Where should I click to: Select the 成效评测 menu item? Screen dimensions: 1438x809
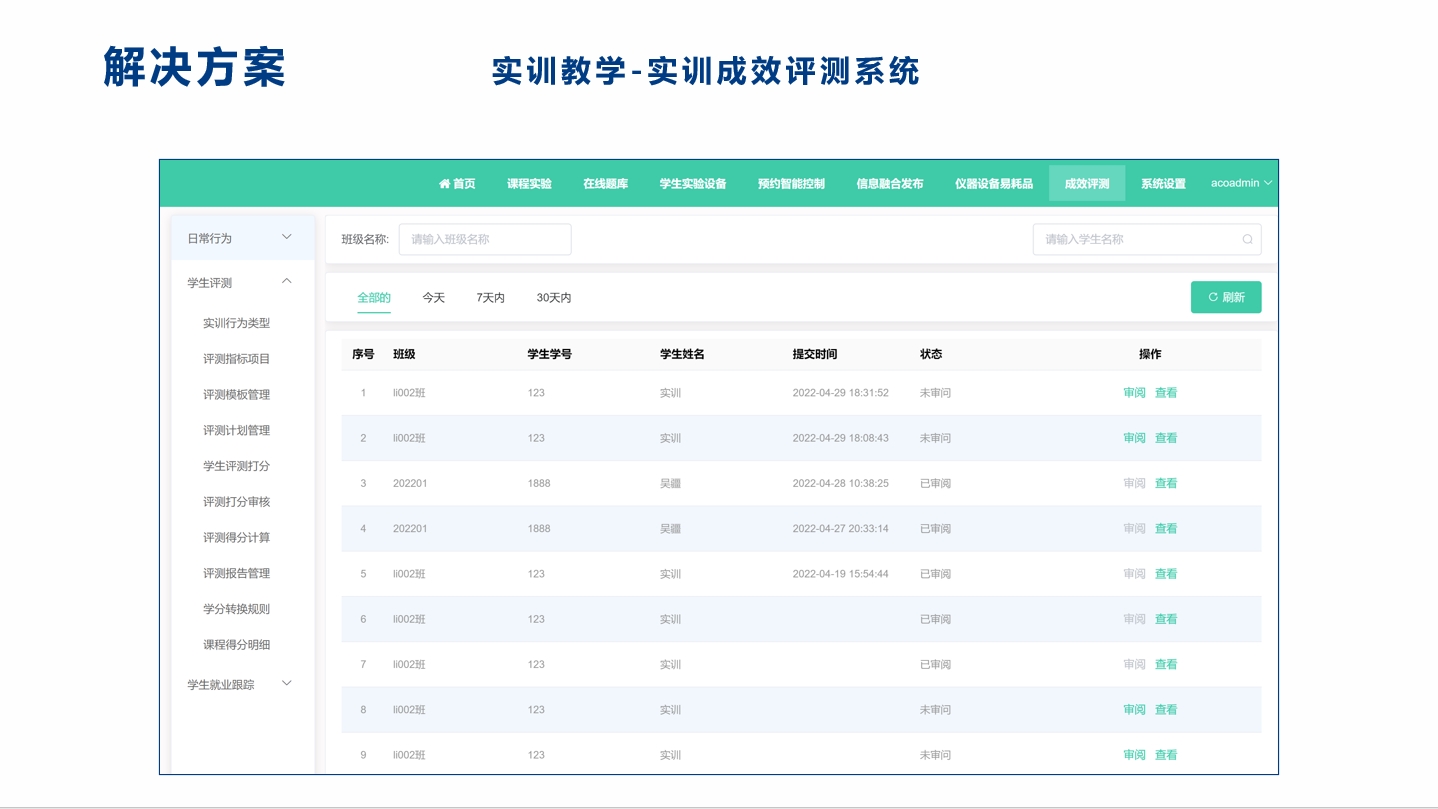click(1087, 184)
